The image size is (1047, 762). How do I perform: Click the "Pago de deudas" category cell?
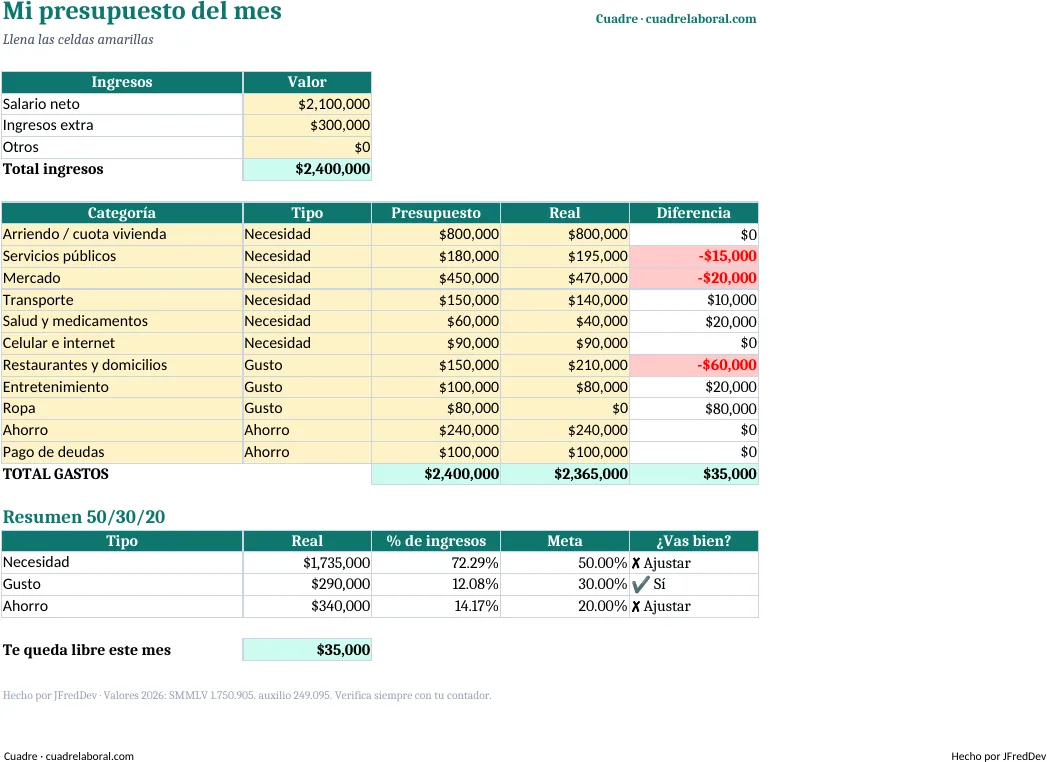[x=122, y=452]
